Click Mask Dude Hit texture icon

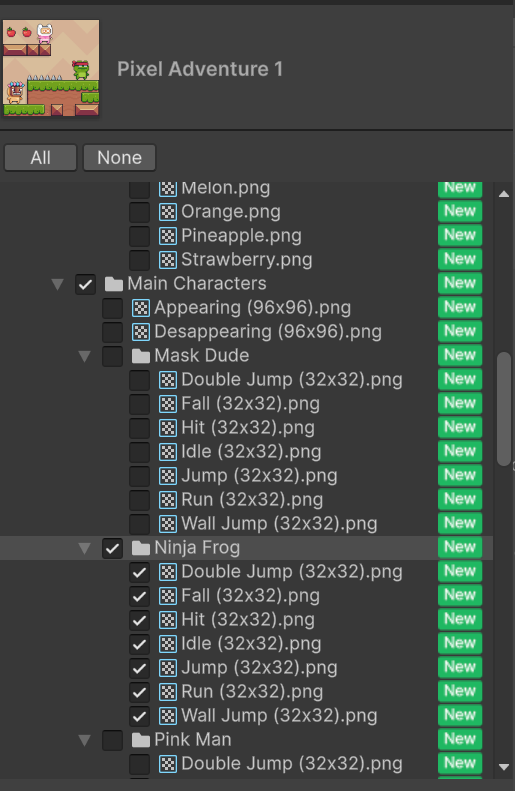[x=168, y=428]
